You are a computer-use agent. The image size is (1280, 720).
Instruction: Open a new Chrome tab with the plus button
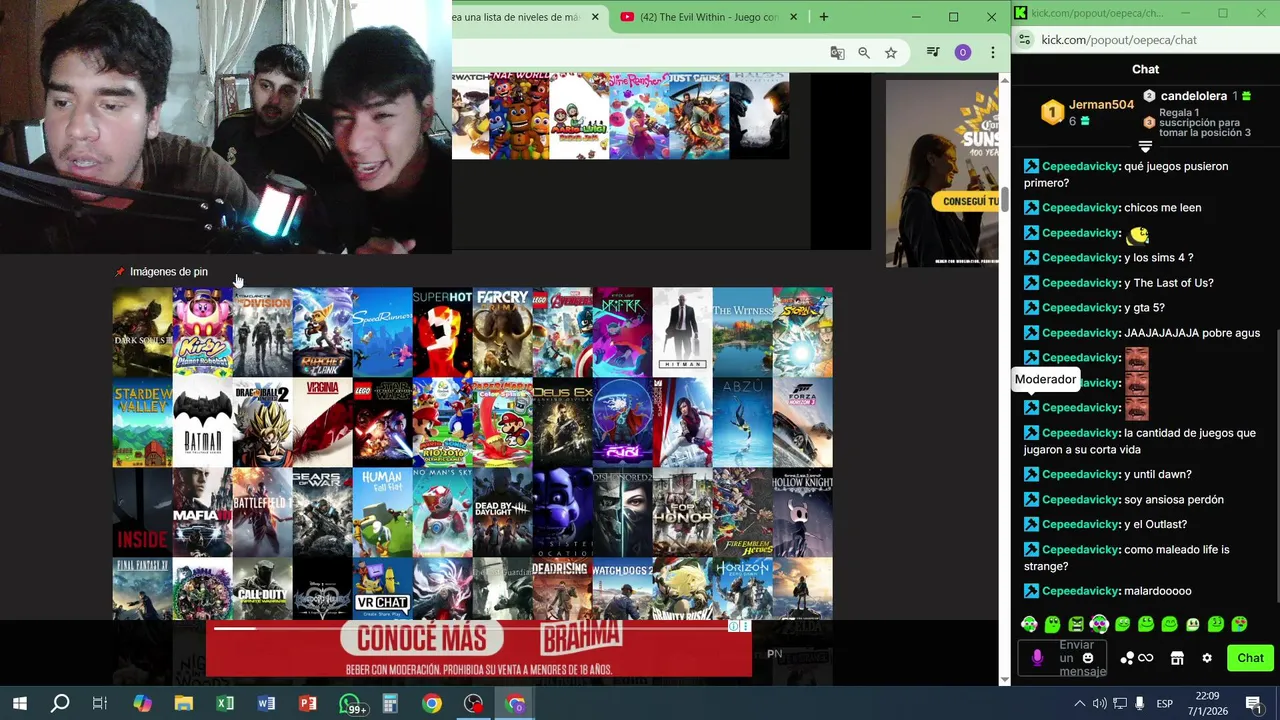[824, 17]
